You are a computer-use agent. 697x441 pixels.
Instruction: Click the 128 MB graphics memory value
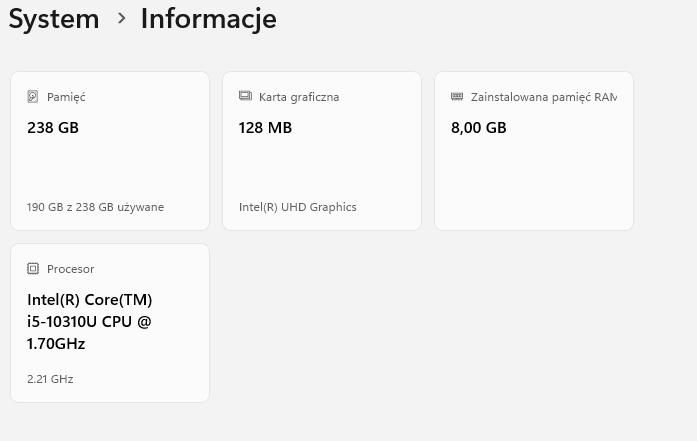(x=265, y=128)
